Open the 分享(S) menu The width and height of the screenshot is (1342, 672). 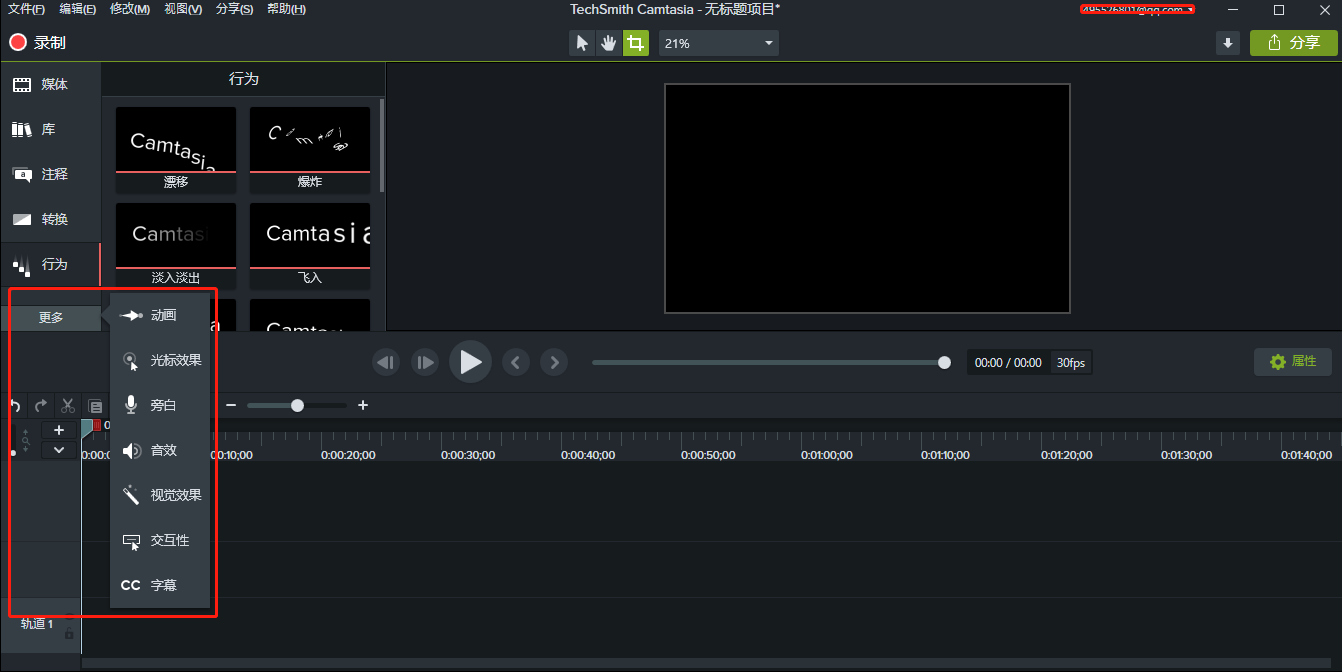pos(234,9)
